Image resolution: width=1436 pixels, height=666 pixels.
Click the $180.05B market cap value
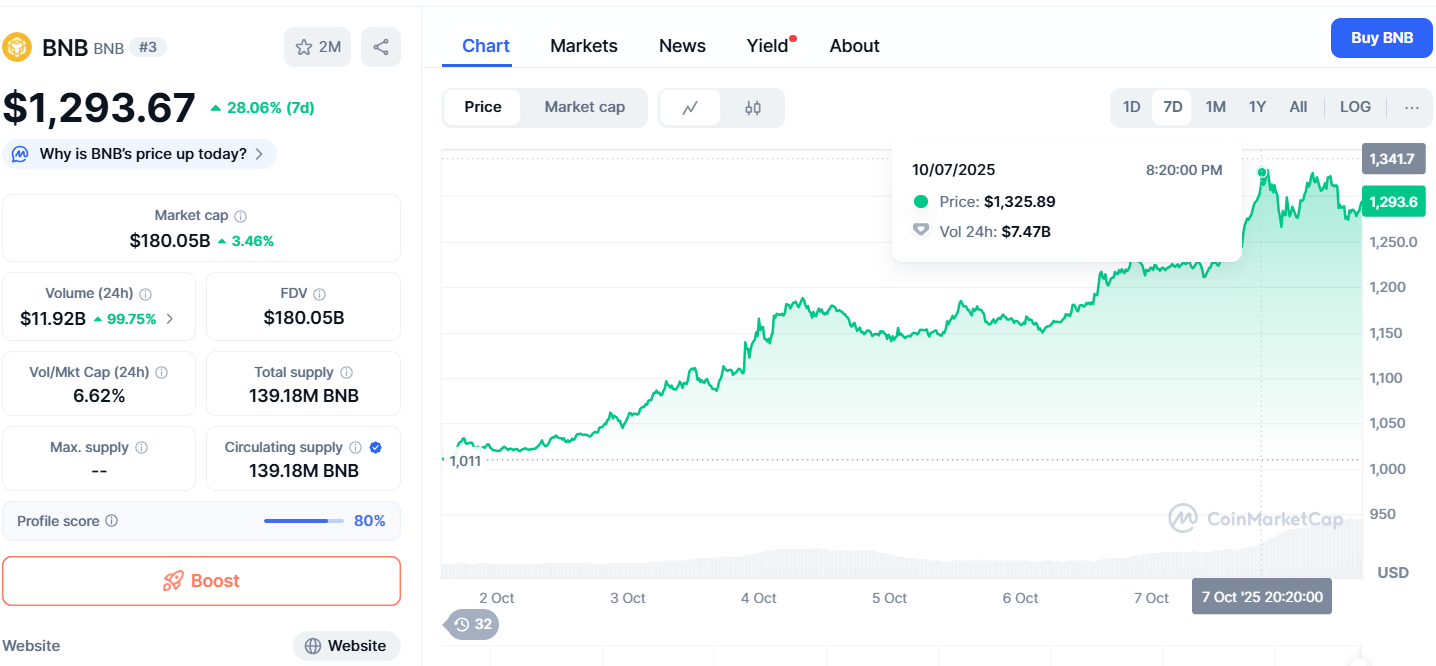point(170,241)
